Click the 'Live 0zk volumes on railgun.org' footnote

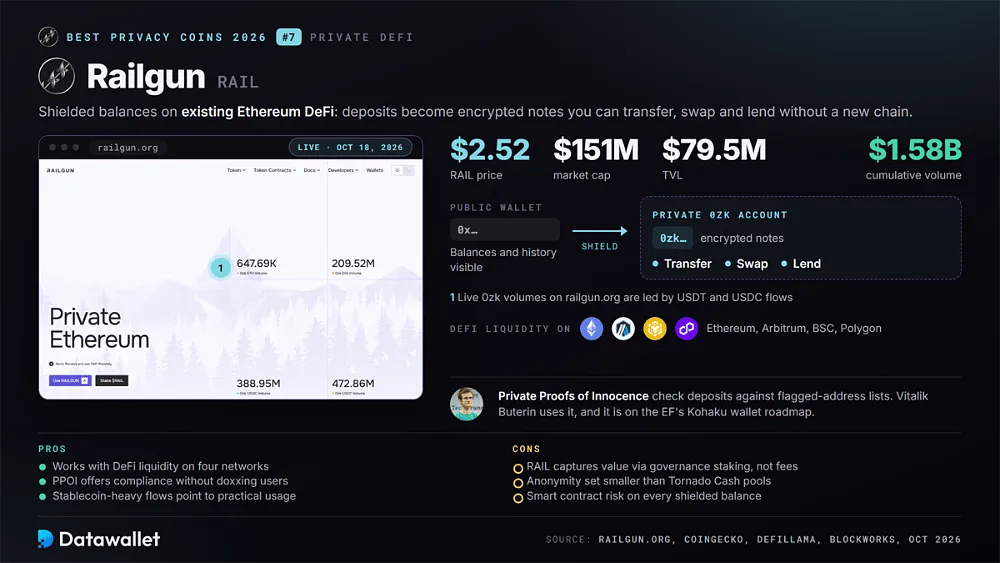pos(621,297)
